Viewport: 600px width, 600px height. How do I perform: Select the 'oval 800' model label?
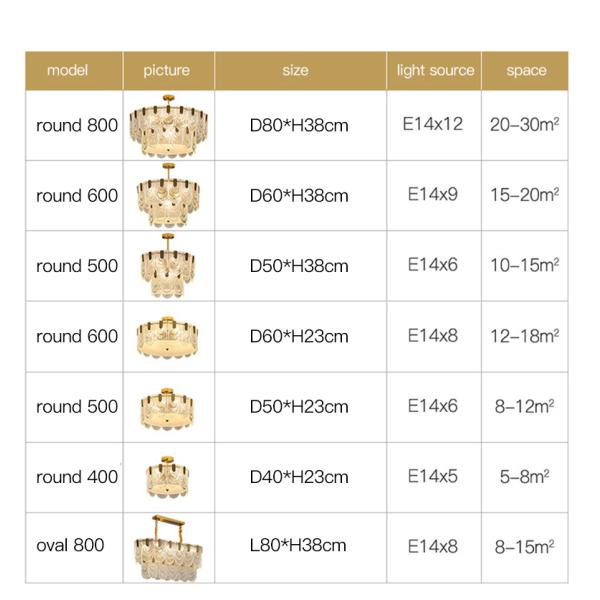70,546
